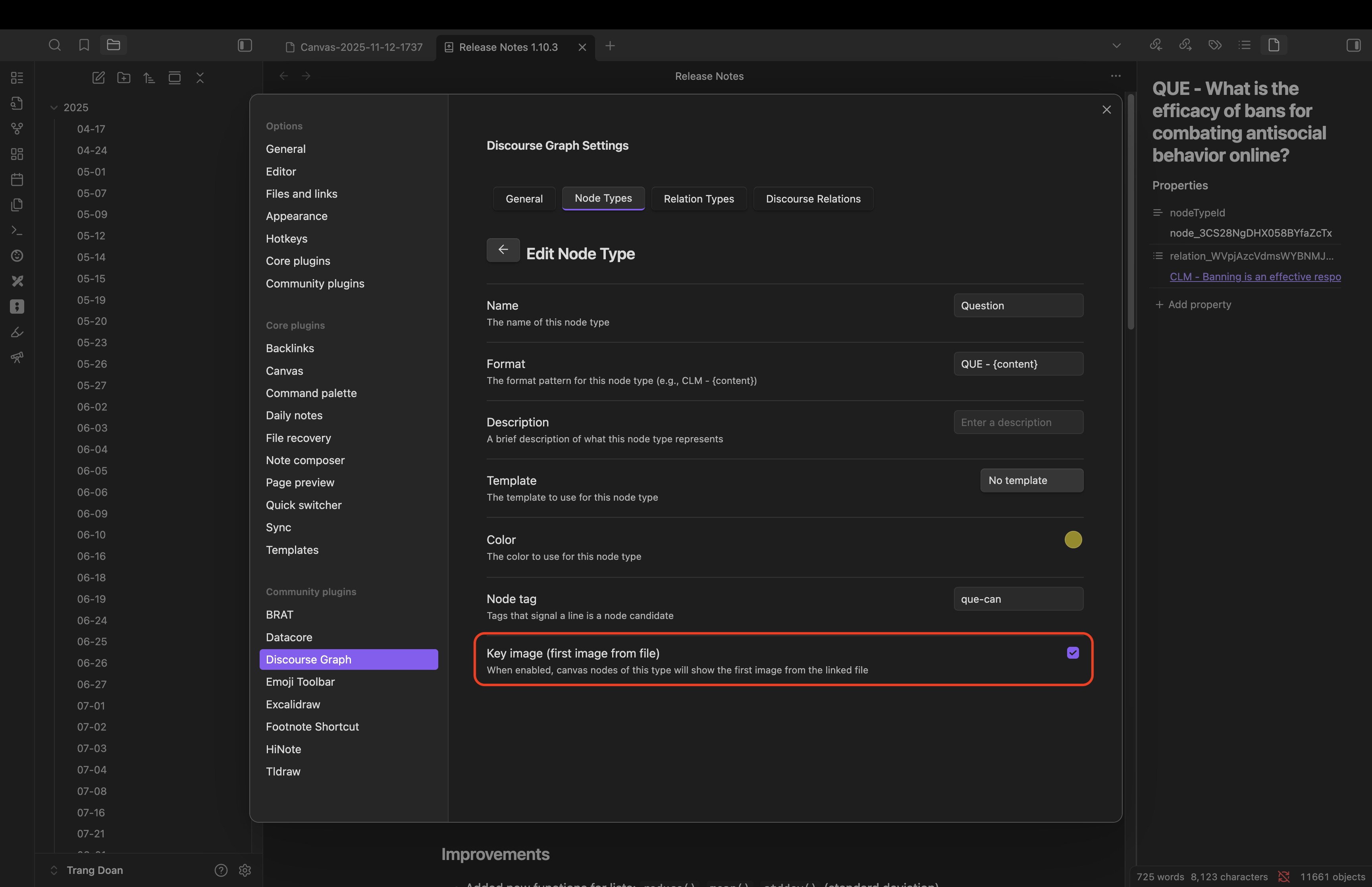Viewport: 1372px width, 887px height.
Task: Switch to the Relation Types tab
Action: pyautogui.click(x=698, y=199)
